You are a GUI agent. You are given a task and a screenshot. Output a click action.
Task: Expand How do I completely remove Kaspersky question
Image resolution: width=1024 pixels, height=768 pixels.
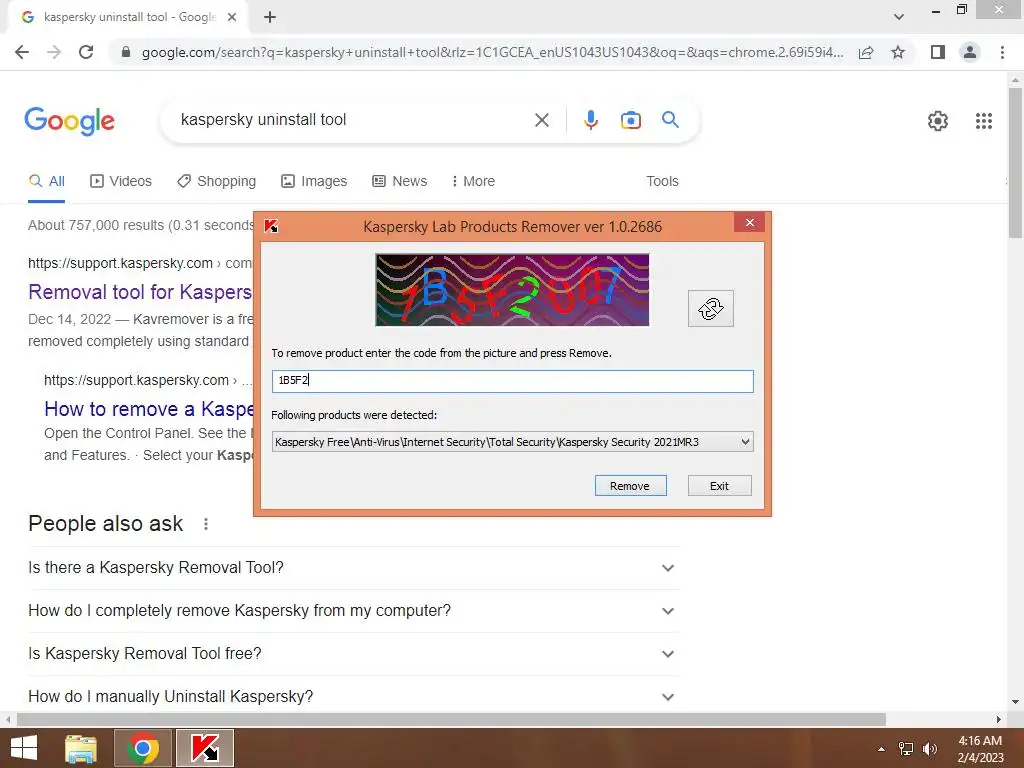coord(353,611)
